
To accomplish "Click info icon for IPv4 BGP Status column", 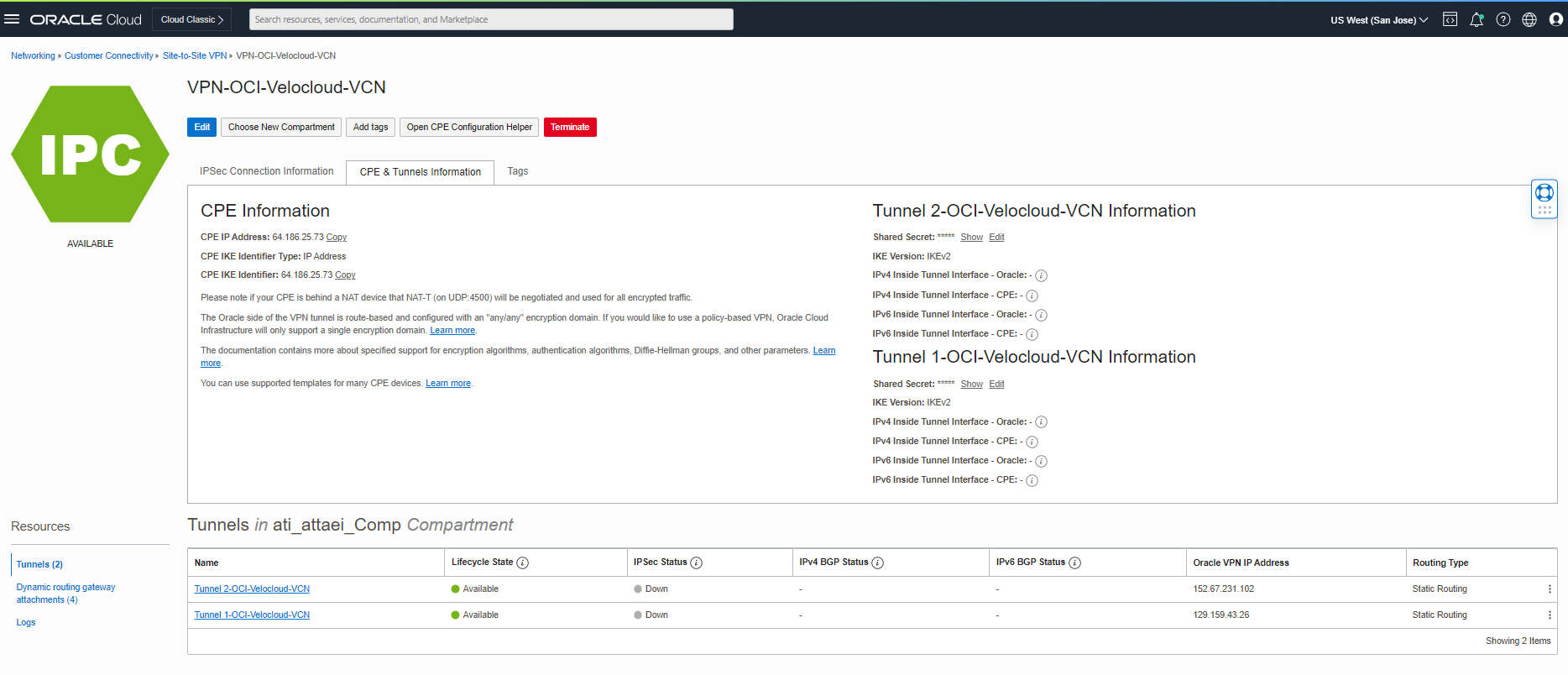I will click(877, 562).
